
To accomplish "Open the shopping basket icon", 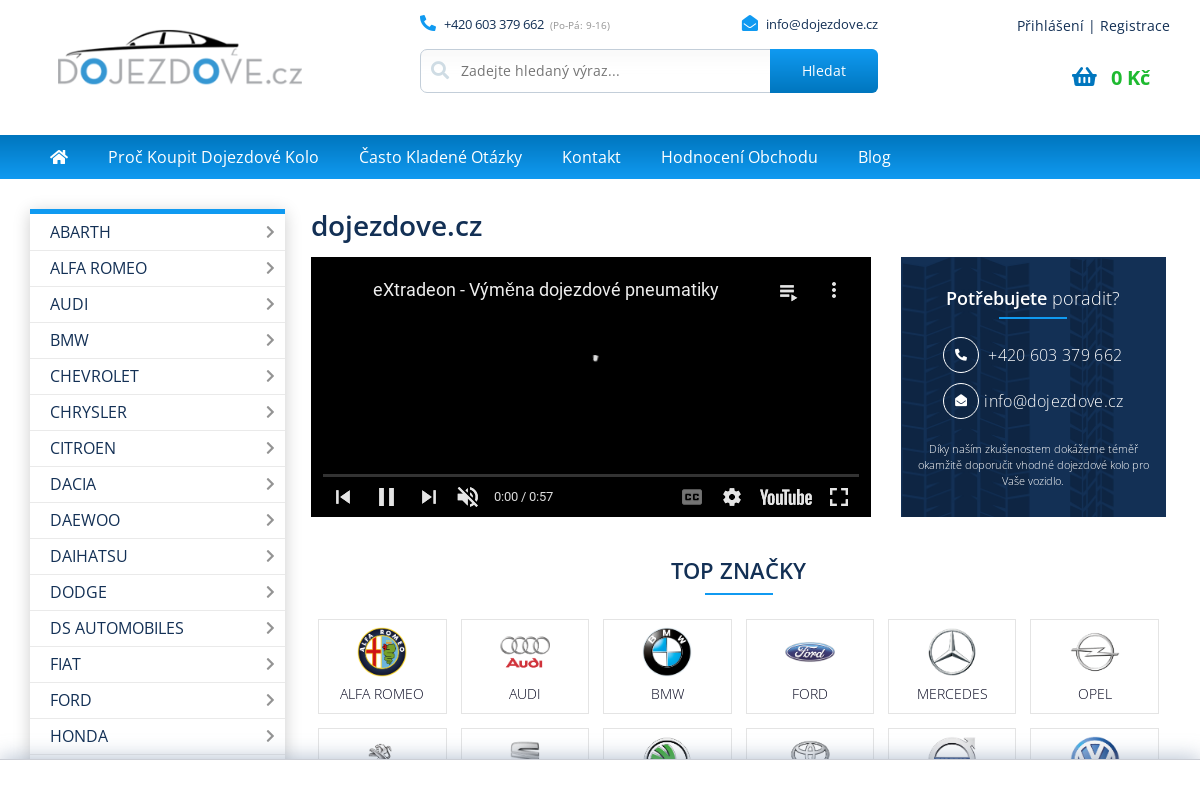I will [1084, 77].
